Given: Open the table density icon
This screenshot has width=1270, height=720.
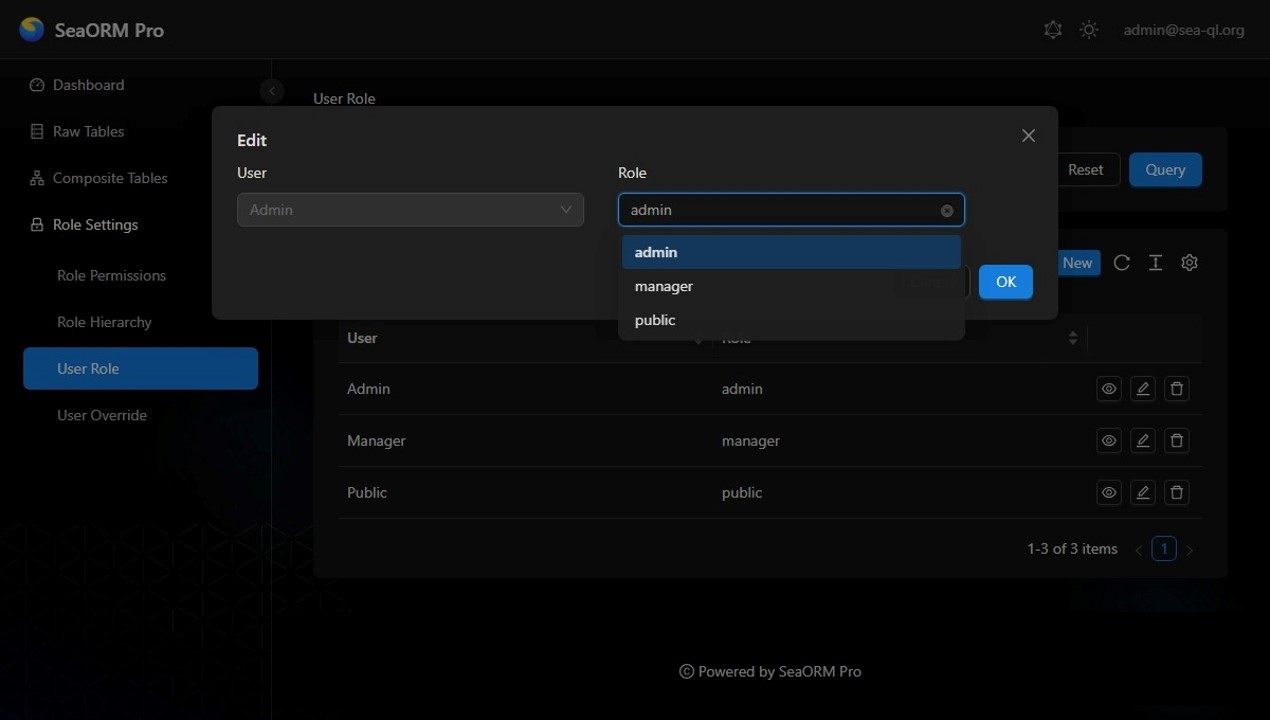Looking at the screenshot, I should point(1155,263).
